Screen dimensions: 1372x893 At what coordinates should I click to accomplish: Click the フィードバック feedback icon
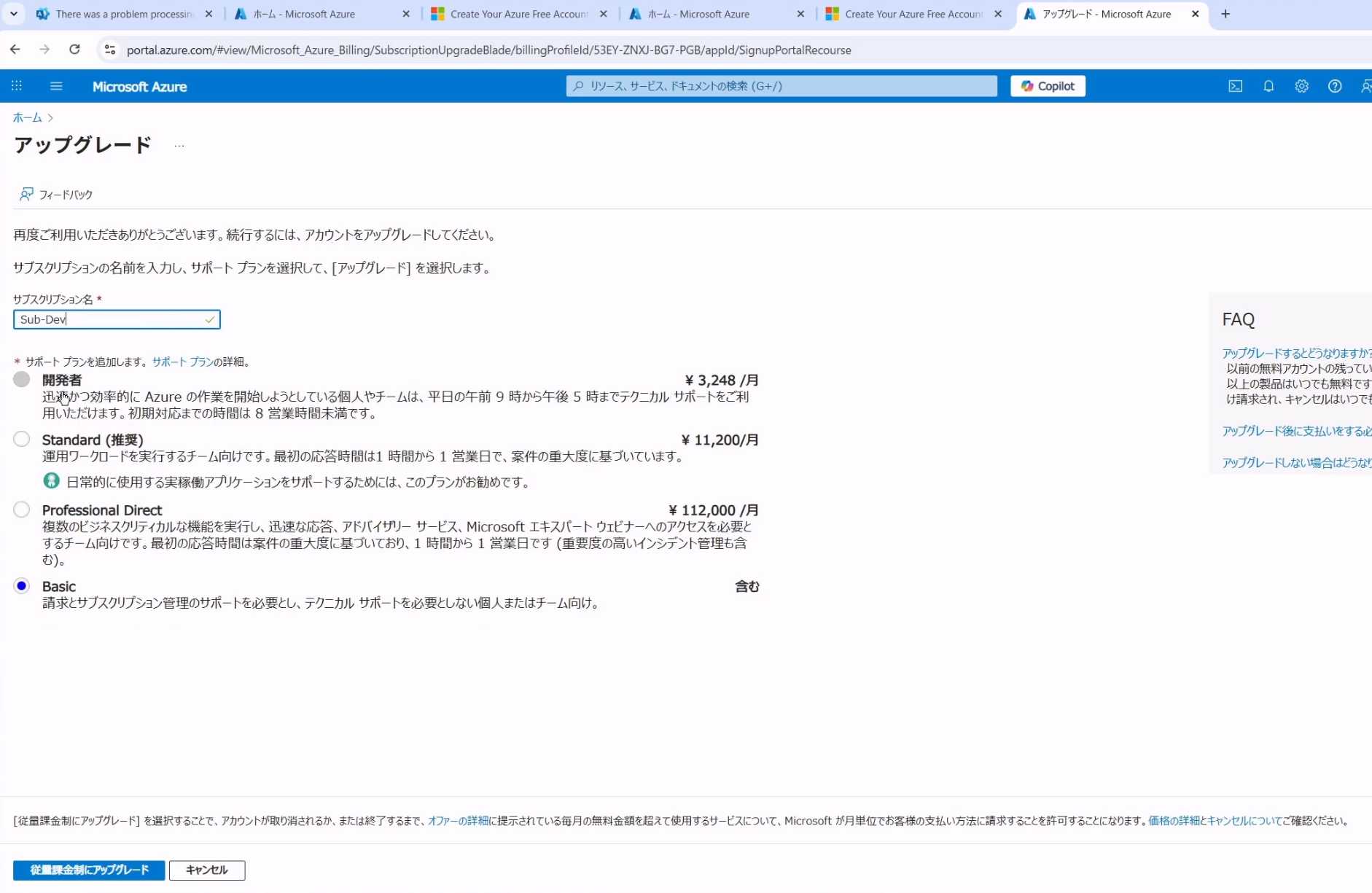(27, 194)
